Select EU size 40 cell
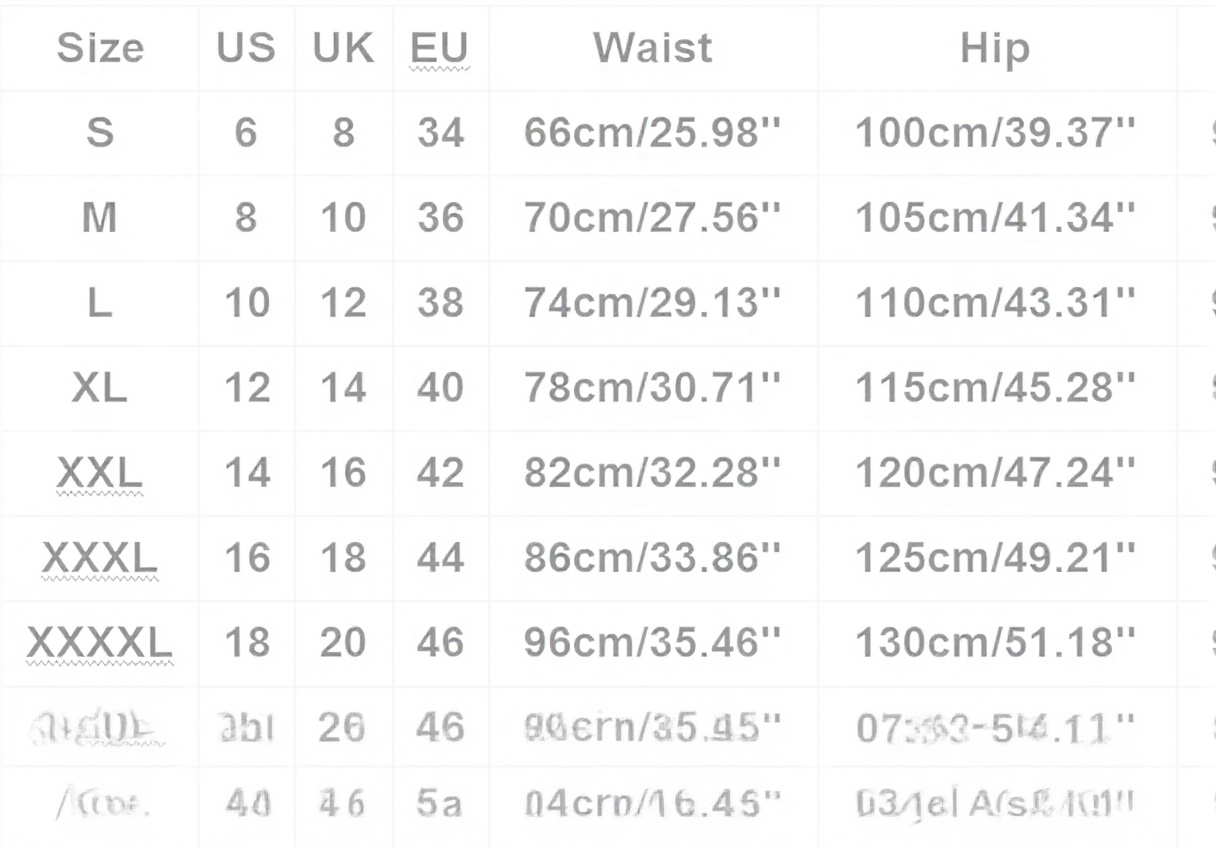This screenshot has width=1216, height=848. tap(440, 387)
